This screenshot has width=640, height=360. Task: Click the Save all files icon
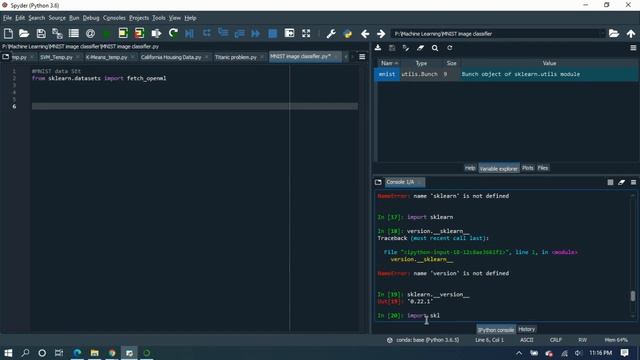click(x=57, y=33)
